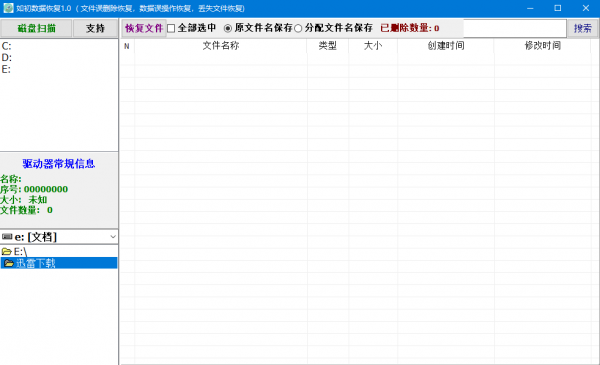This screenshot has width=600, height=365.
Task: Sort by the 类型 column header
Action: [328, 46]
